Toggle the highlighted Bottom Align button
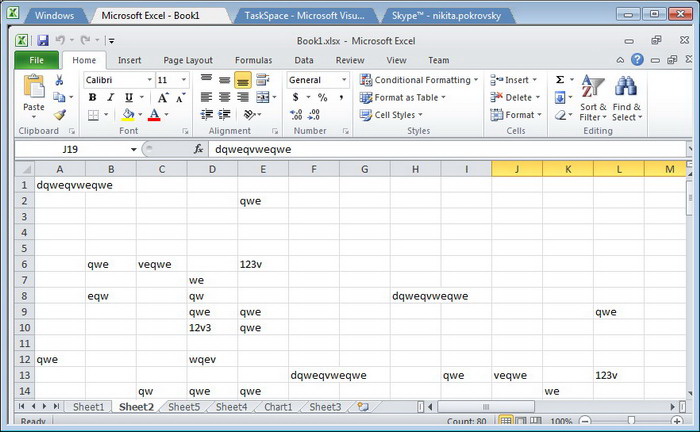 243,80
